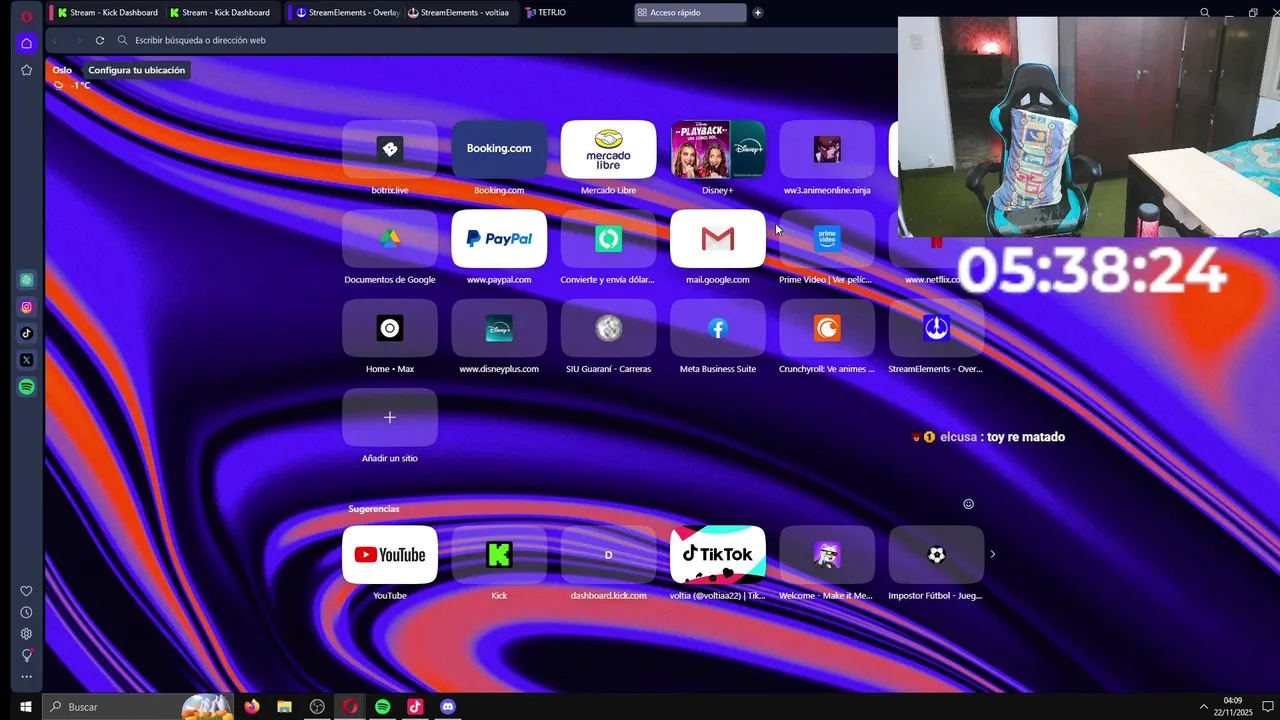Viewport: 1280px width, 720px height.
Task: Open Discord from the taskbar
Action: coord(448,707)
